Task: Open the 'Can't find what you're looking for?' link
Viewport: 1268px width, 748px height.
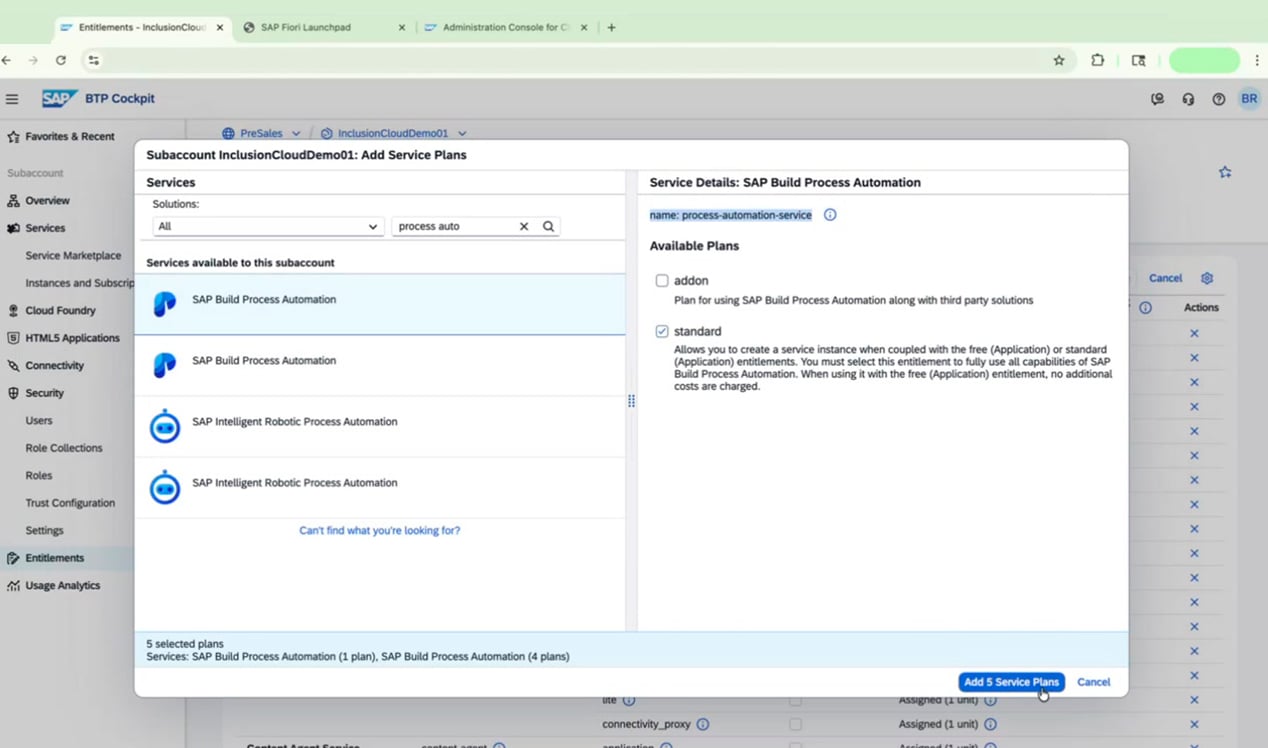Action: (380, 531)
